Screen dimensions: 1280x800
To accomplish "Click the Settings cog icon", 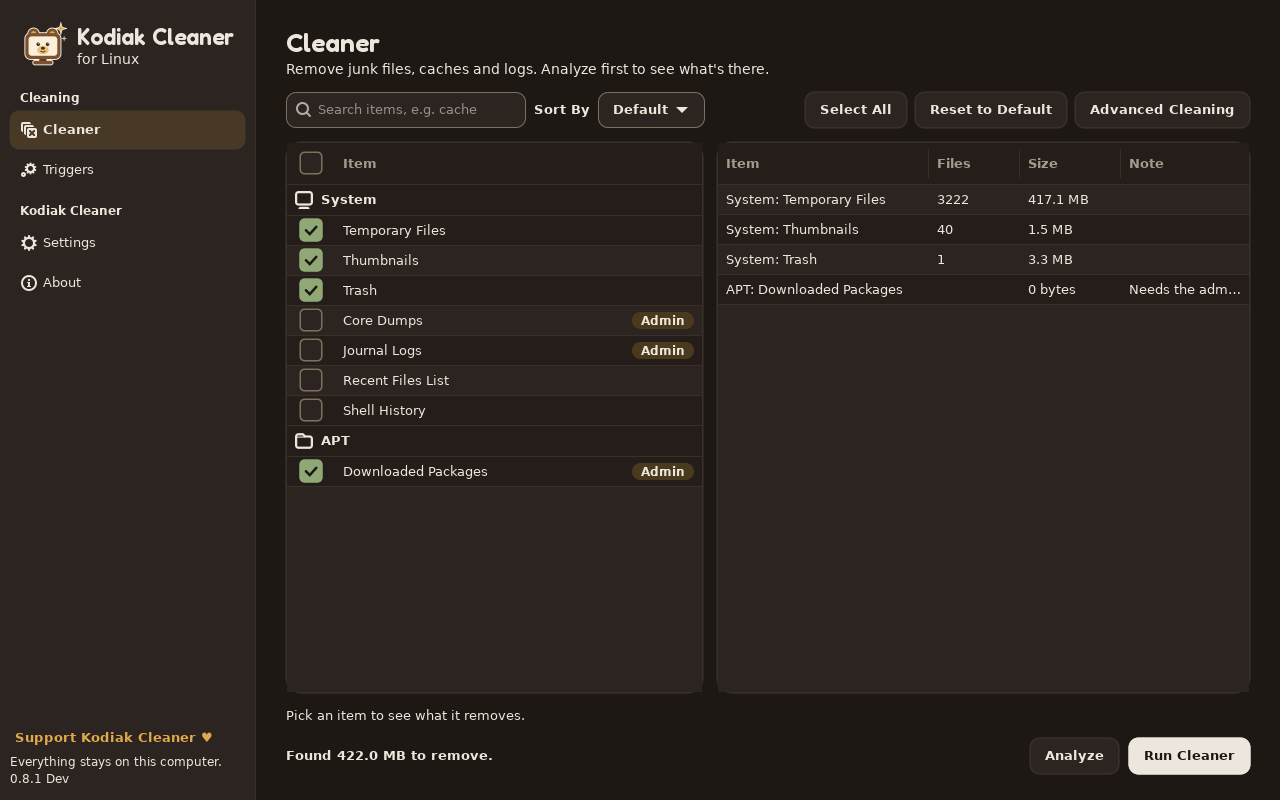I will (29, 243).
